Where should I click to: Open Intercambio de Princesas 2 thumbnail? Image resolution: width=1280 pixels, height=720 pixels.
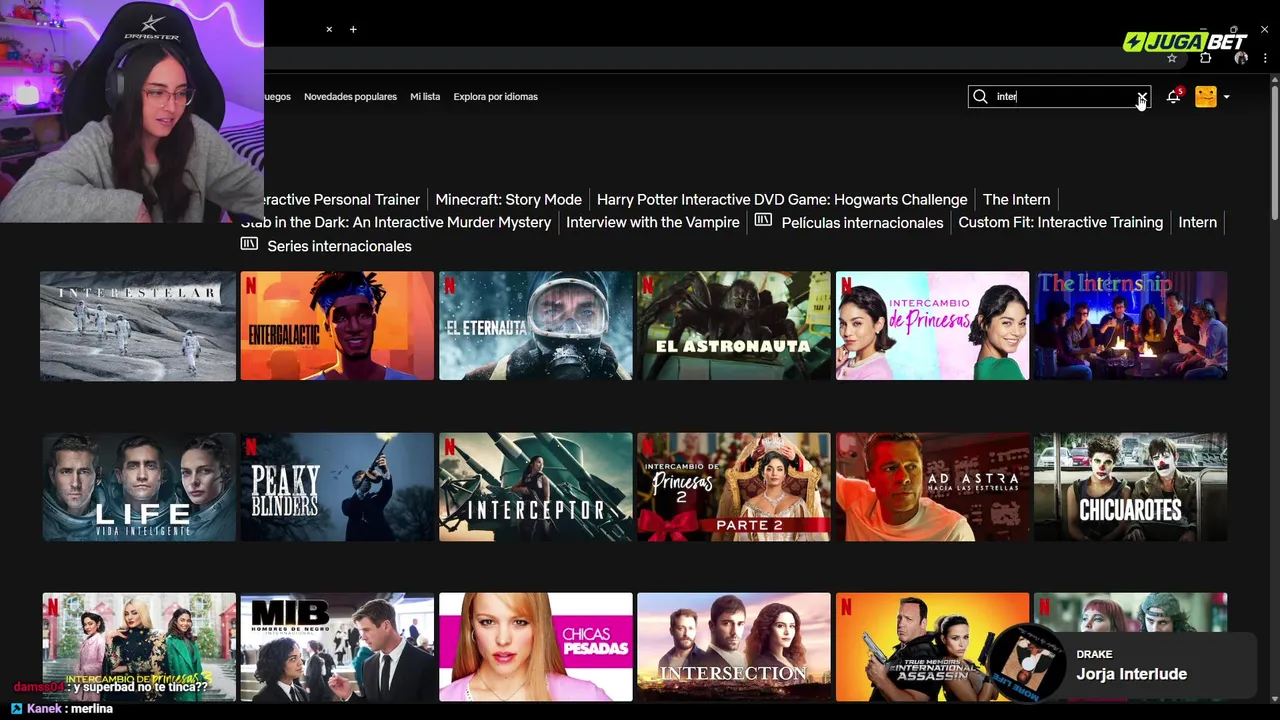(x=734, y=487)
